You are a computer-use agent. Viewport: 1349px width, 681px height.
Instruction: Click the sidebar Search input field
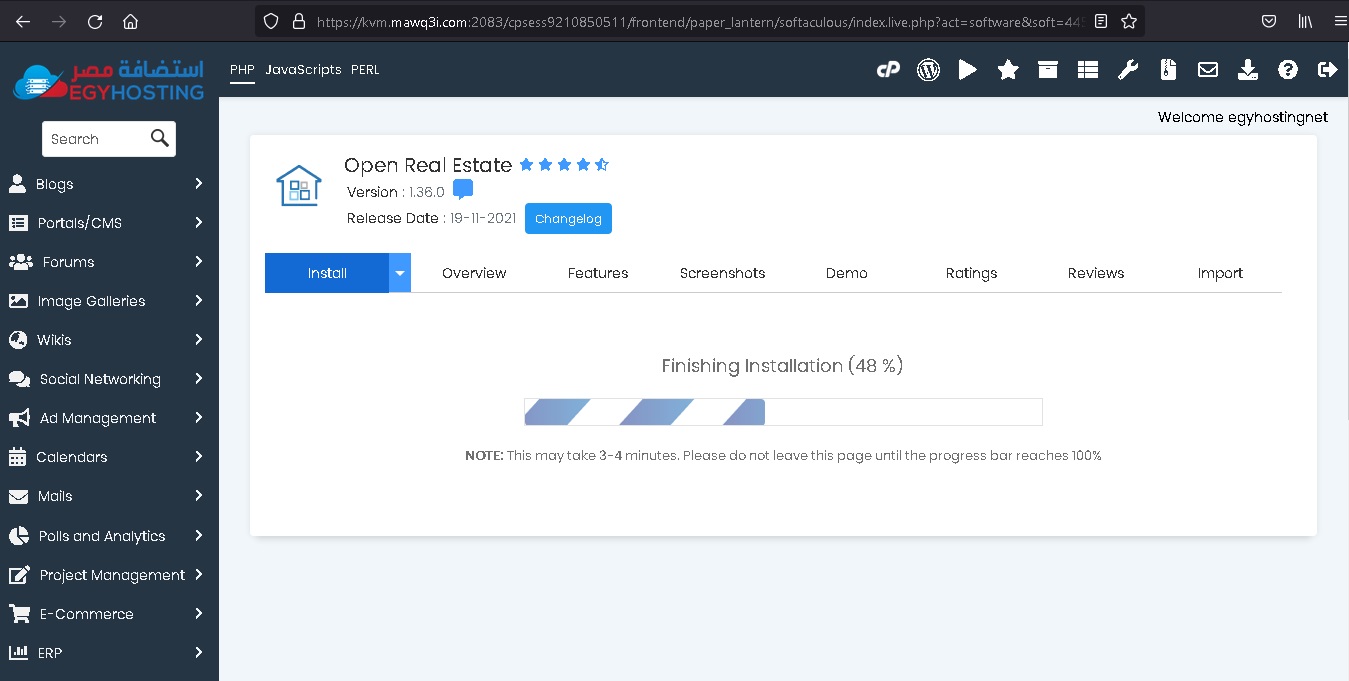coord(94,139)
